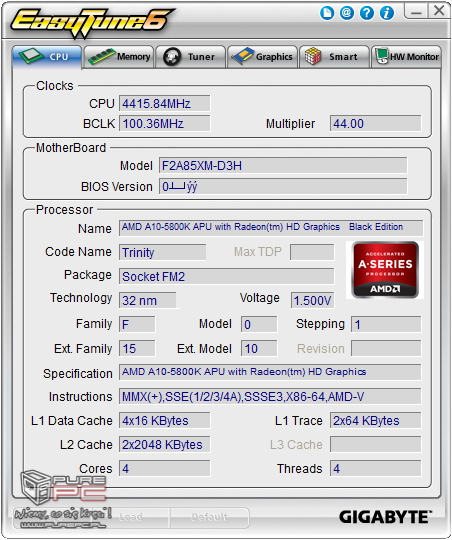This screenshot has width=452, height=540.
Task: Click the 'MotherBoard' group label
Action: click(x=71, y=148)
